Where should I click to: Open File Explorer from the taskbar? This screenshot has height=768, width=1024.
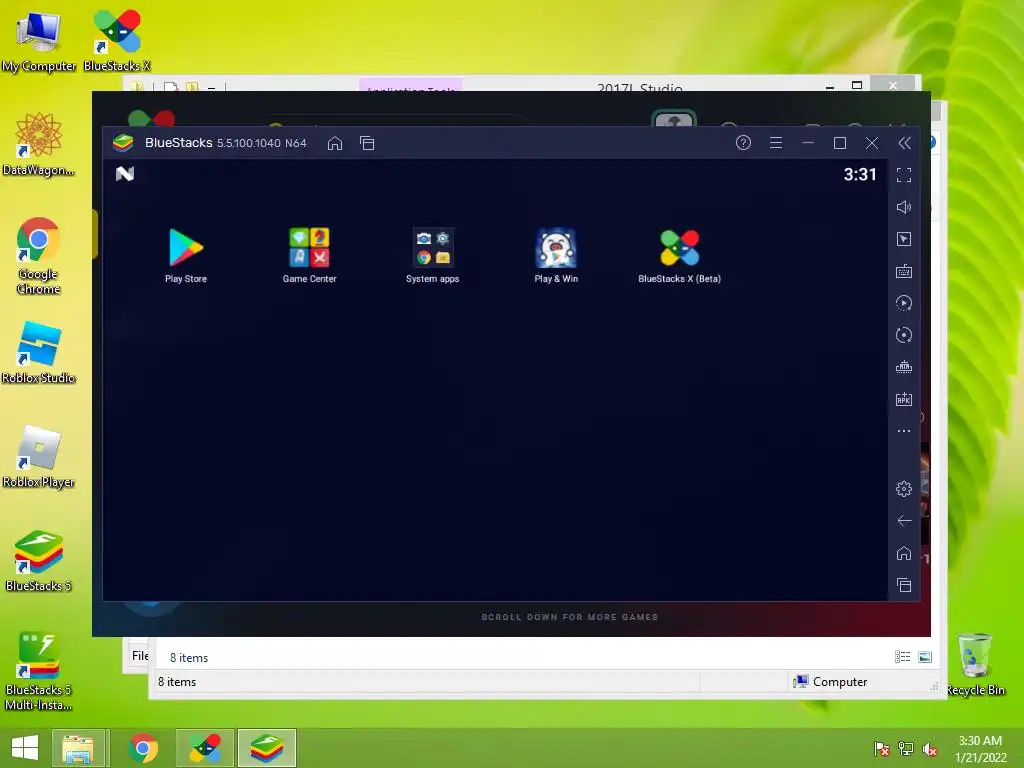click(x=78, y=748)
